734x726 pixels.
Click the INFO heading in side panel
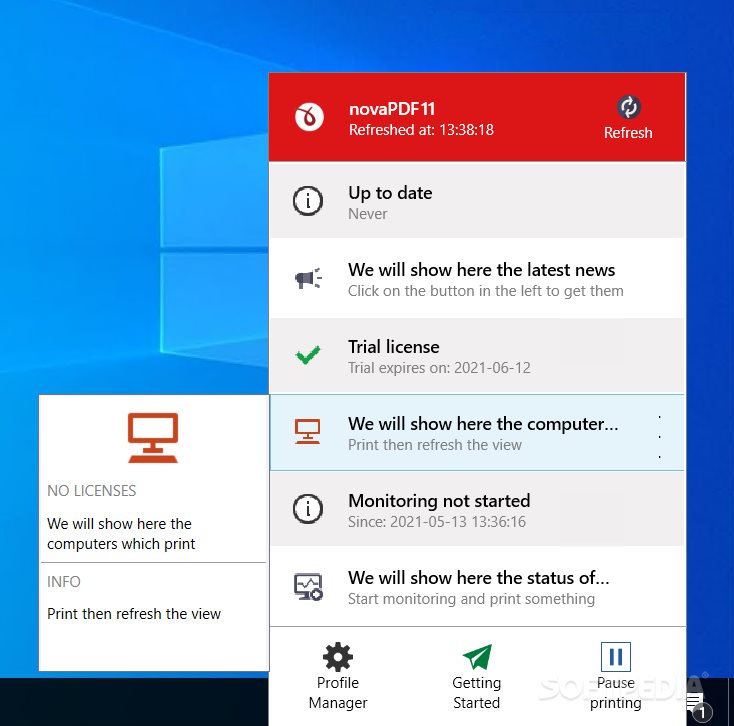(x=64, y=582)
